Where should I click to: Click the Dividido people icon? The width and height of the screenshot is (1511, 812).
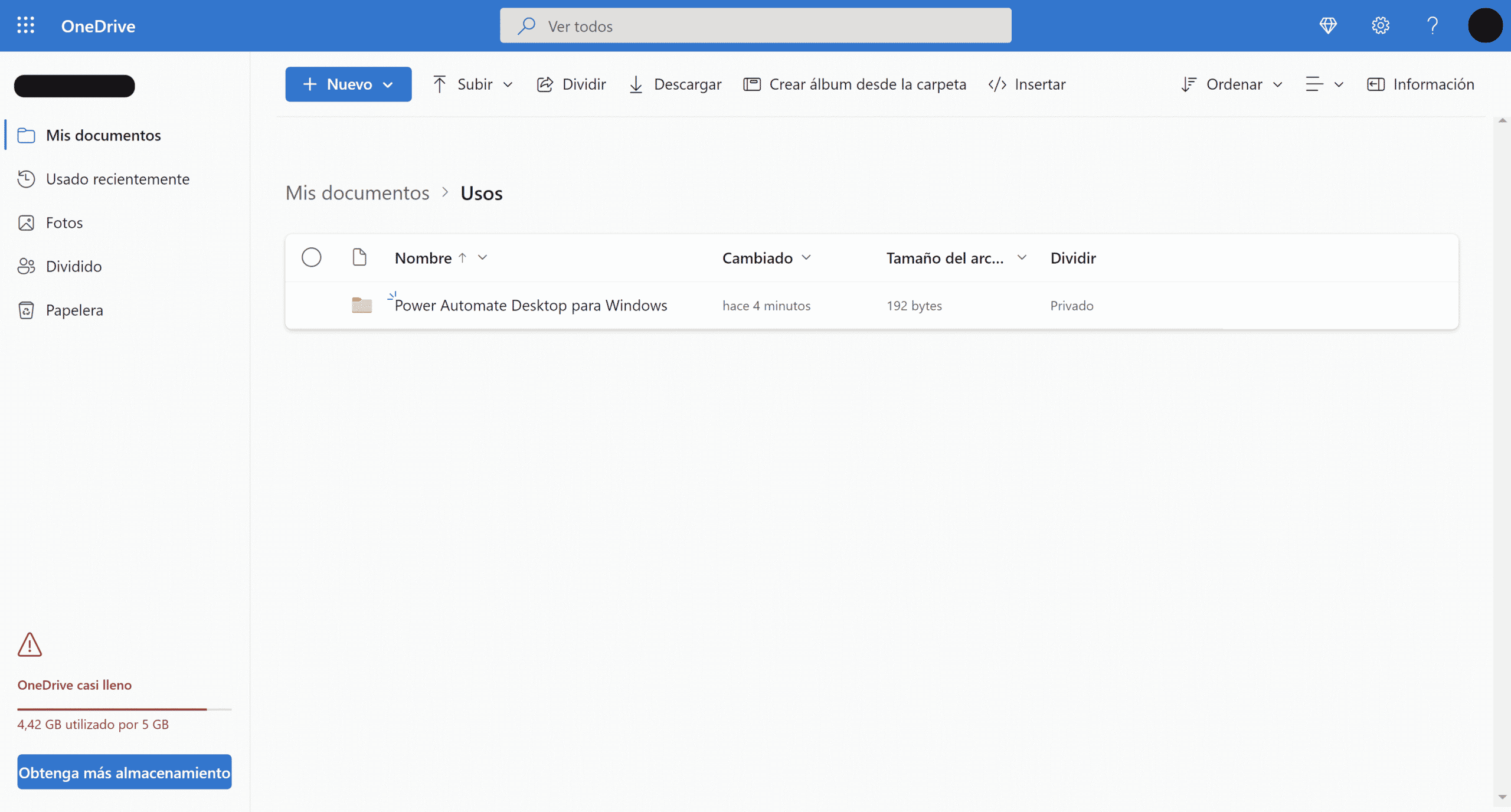click(x=26, y=266)
